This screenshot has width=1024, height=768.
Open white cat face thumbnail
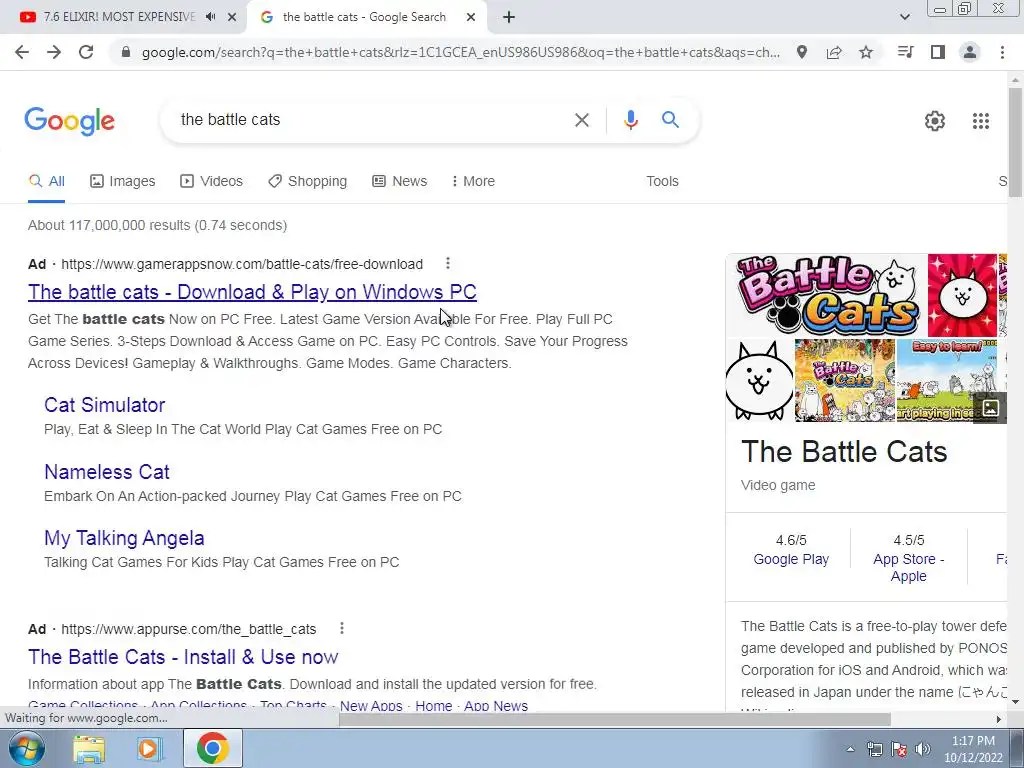[x=759, y=381]
